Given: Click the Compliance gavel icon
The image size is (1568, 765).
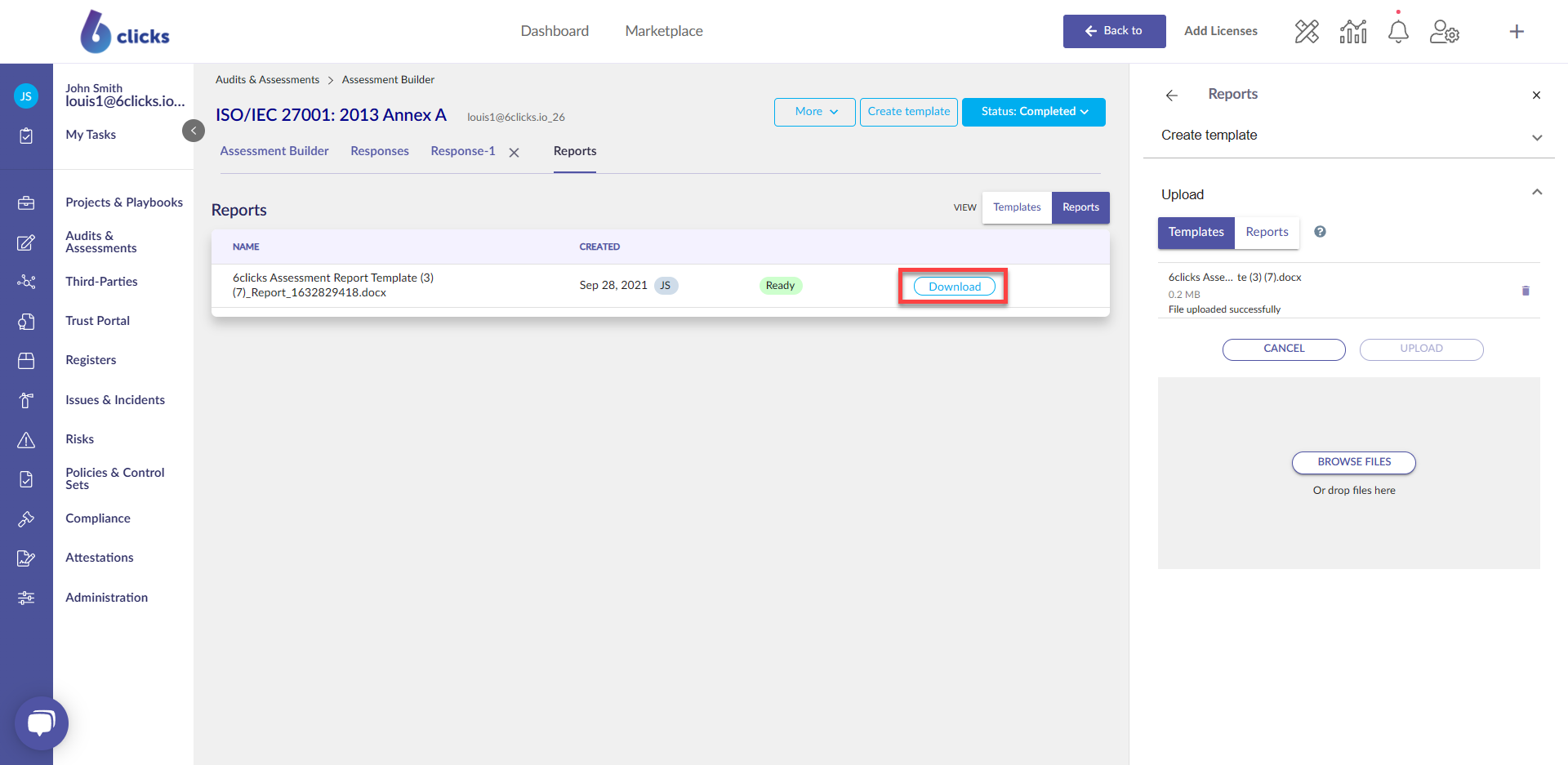Looking at the screenshot, I should coord(26,518).
